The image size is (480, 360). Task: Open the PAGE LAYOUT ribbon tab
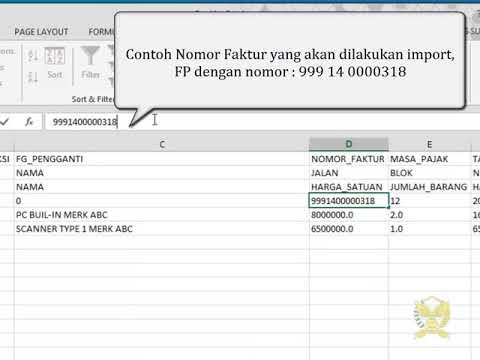(41, 32)
